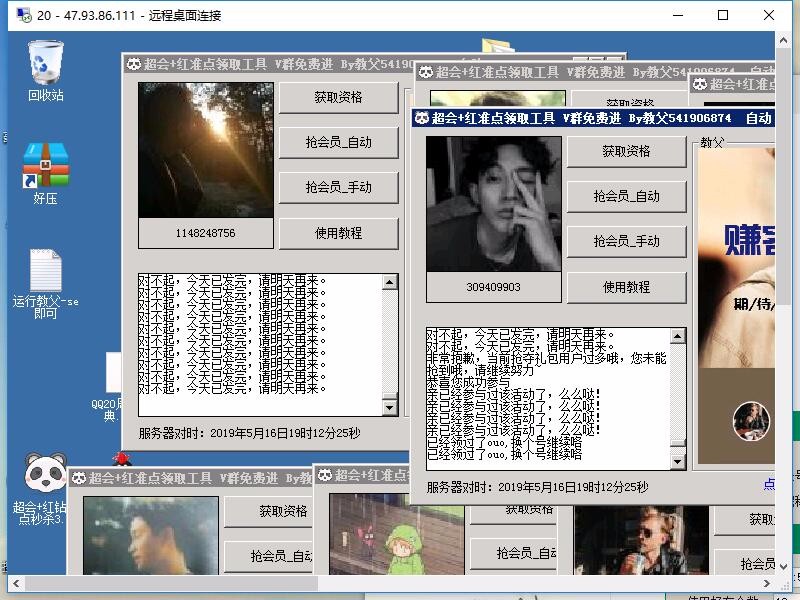Open the Recycle Bin desktop icon
The height and width of the screenshot is (600, 800).
pyautogui.click(x=46, y=71)
